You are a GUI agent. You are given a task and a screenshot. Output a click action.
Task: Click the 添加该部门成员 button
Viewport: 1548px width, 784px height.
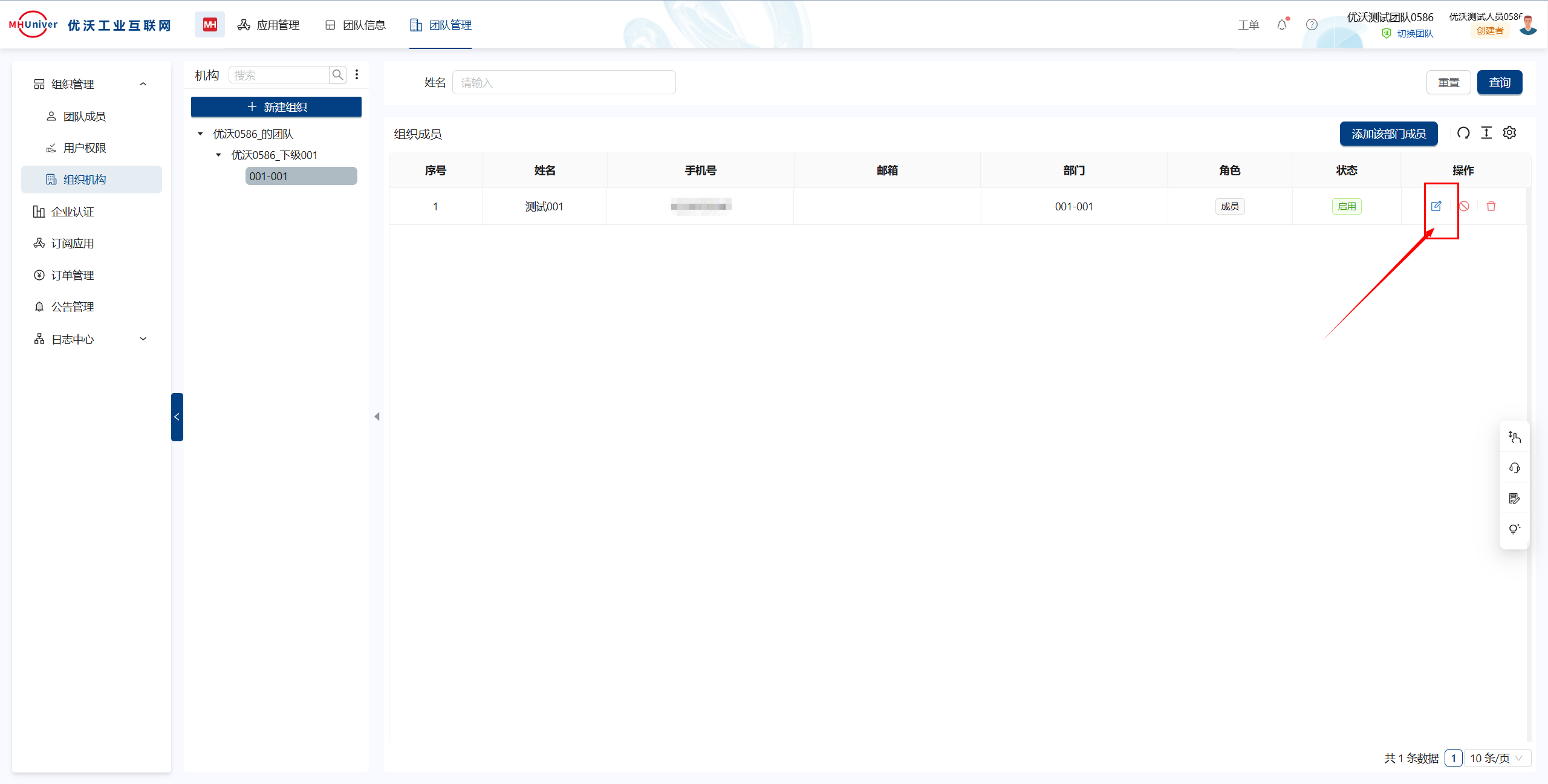coord(1388,134)
